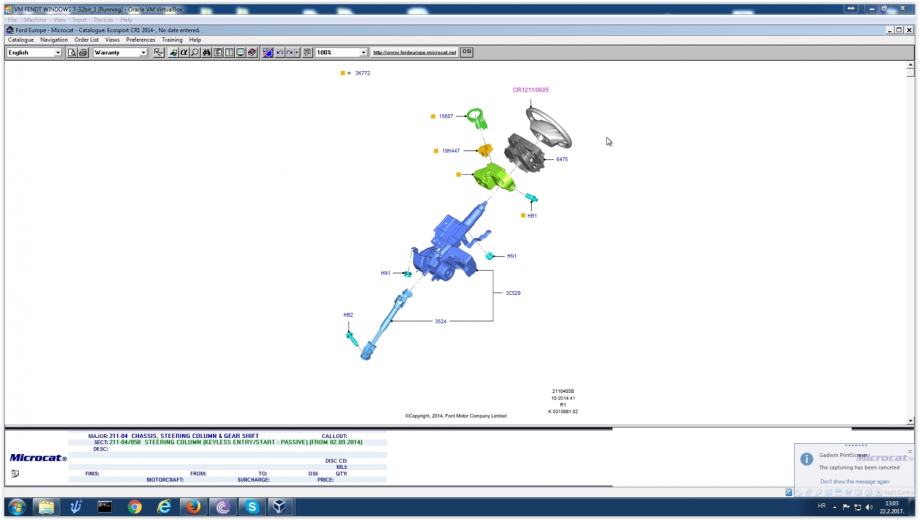The width and height of the screenshot is (919, 520).
Task: Open the fordeurope.microcat.net link
Action: point(414,53)
